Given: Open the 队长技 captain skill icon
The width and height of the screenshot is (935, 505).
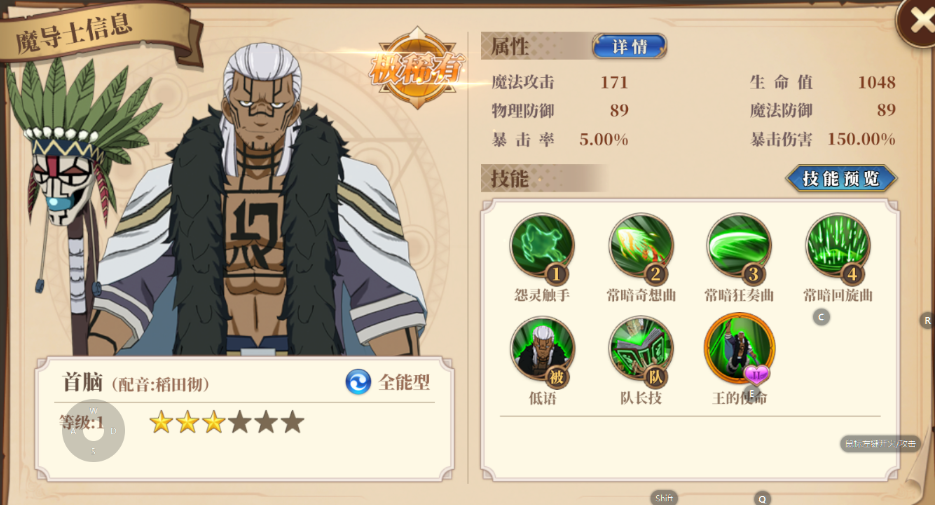Looking at the screenshot, I should pyautogui.click(x=641, y=350).
